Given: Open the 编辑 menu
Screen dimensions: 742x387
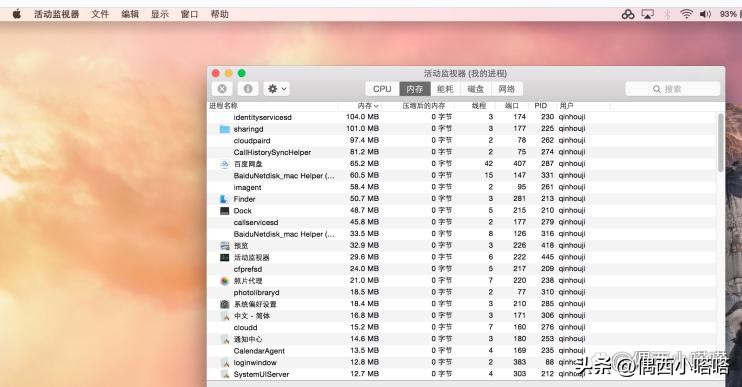Looking at the screenshot, I should [x=130, y=14].
